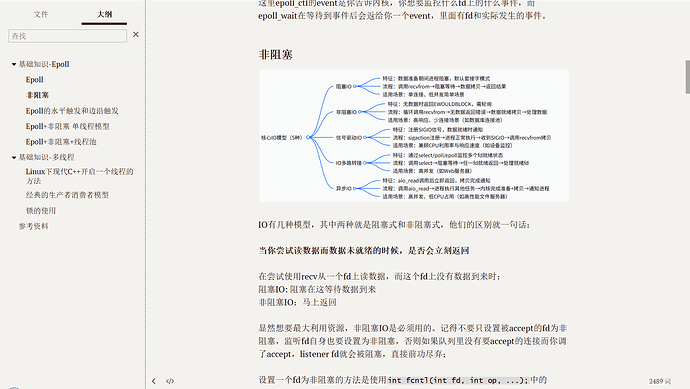Show word count 2489 词 details
This screenshot has height=389, width=690.
pyautogui.click(x=659, y=382)
